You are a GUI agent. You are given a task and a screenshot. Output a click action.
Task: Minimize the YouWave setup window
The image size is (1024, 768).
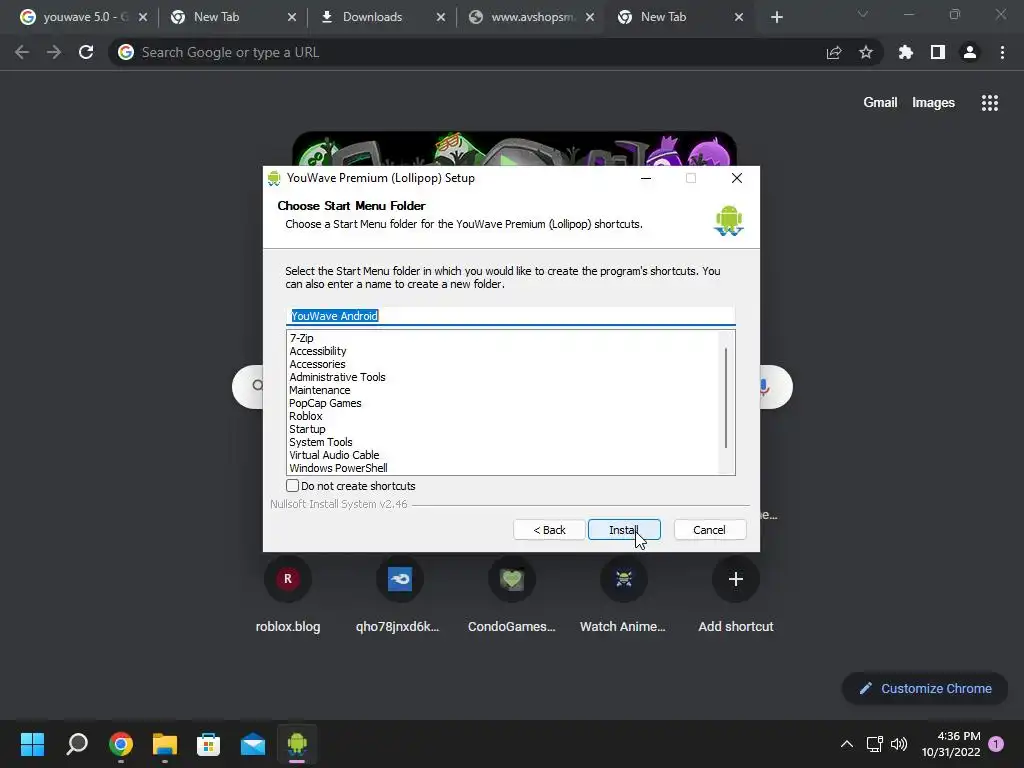pyautogui.click(x=646, y=178)
